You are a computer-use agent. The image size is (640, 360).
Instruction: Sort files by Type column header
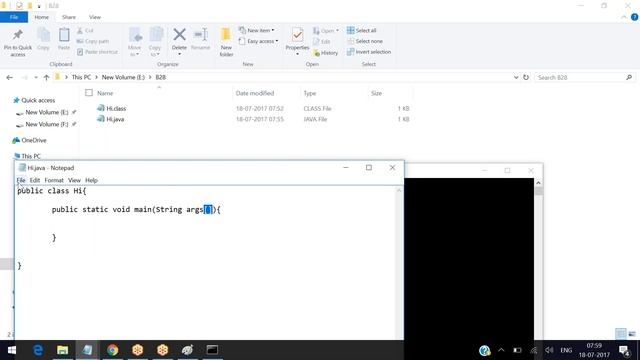pos(310,93)
